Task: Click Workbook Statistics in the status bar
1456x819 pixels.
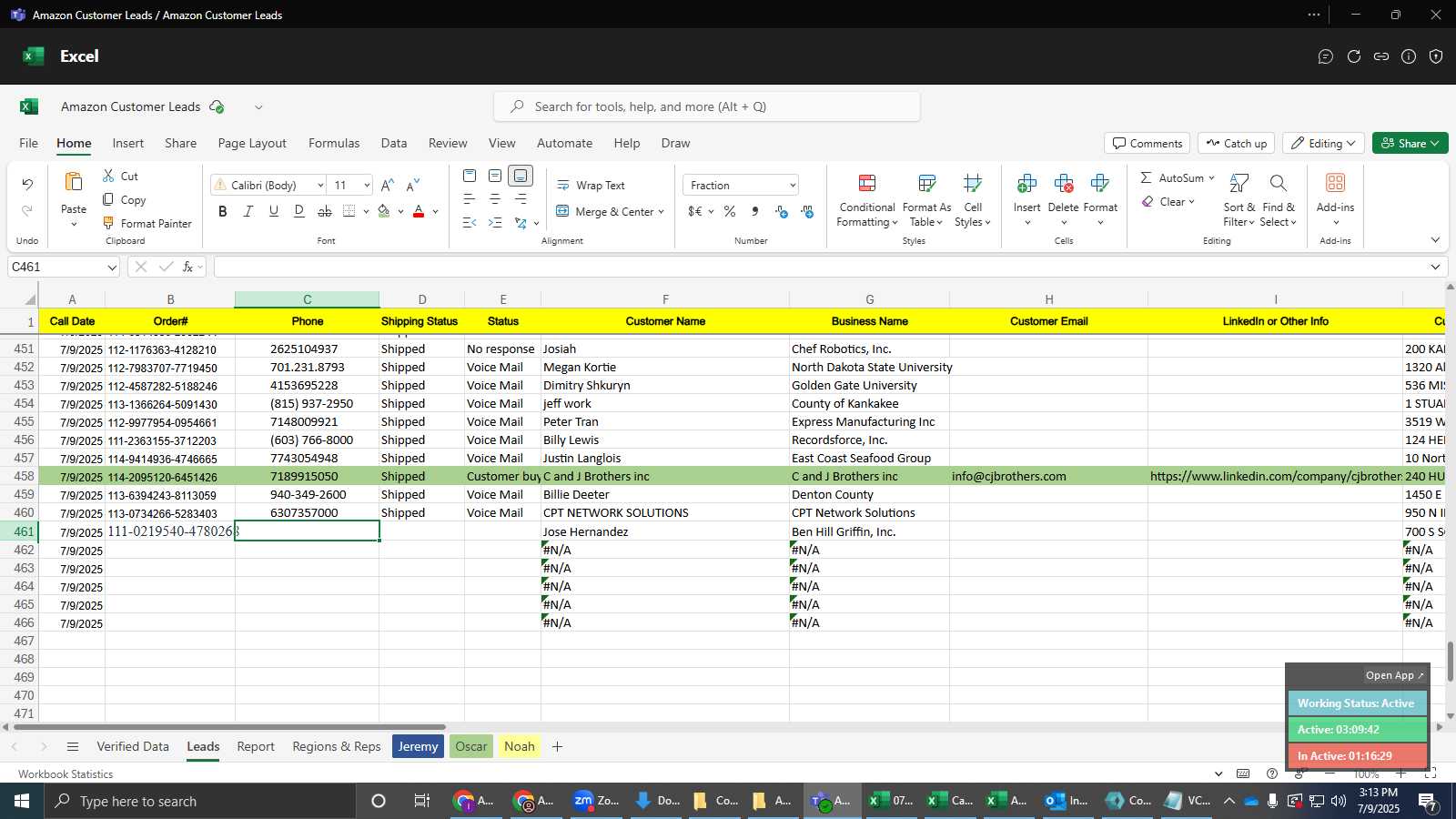Action: pos(66,774)
